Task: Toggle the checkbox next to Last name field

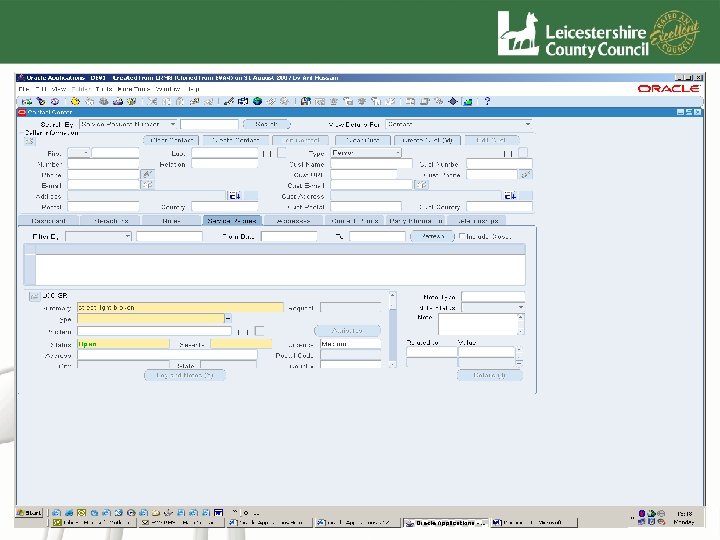Action: coord(282,153)
